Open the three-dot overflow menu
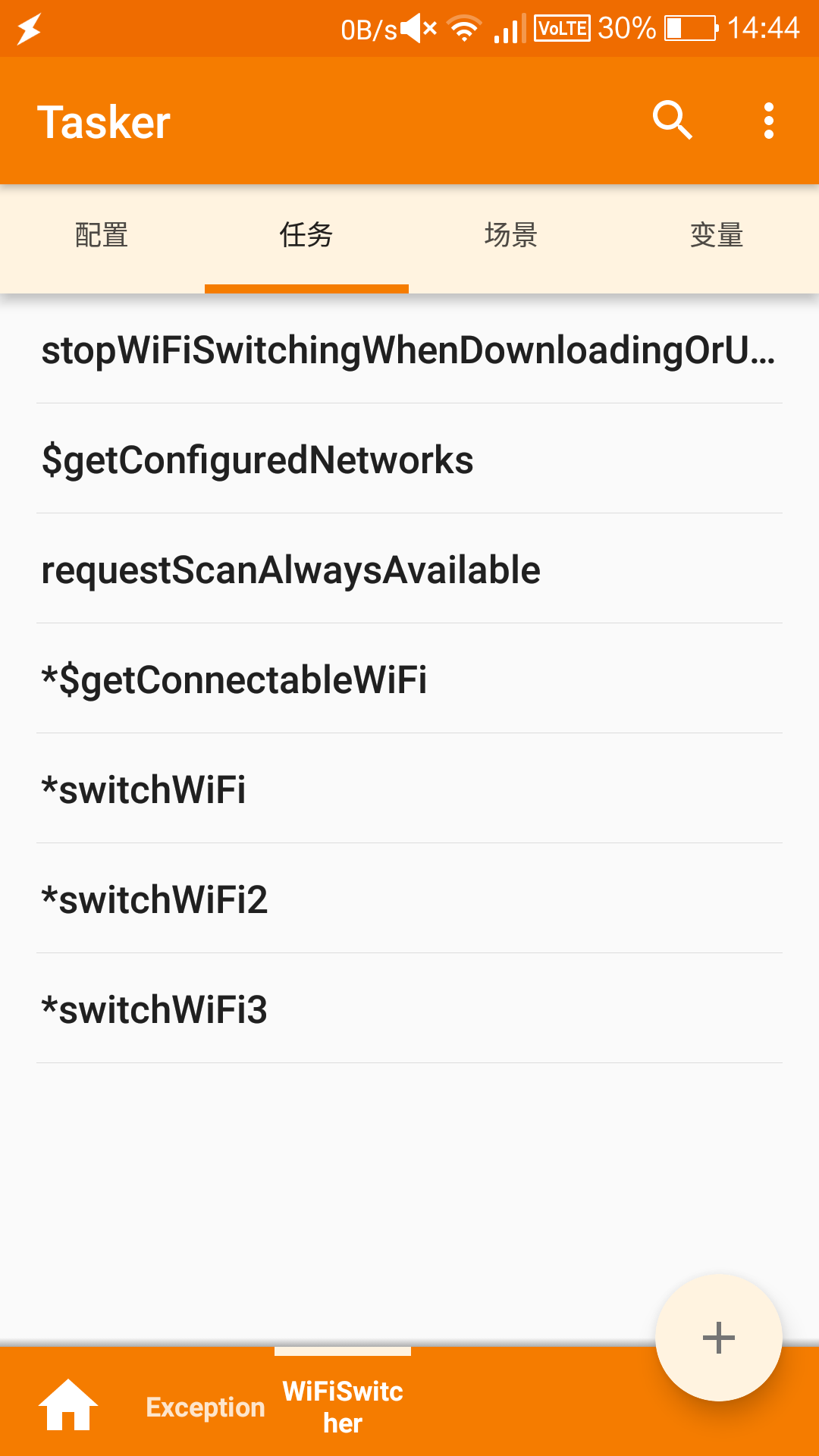 768,121
